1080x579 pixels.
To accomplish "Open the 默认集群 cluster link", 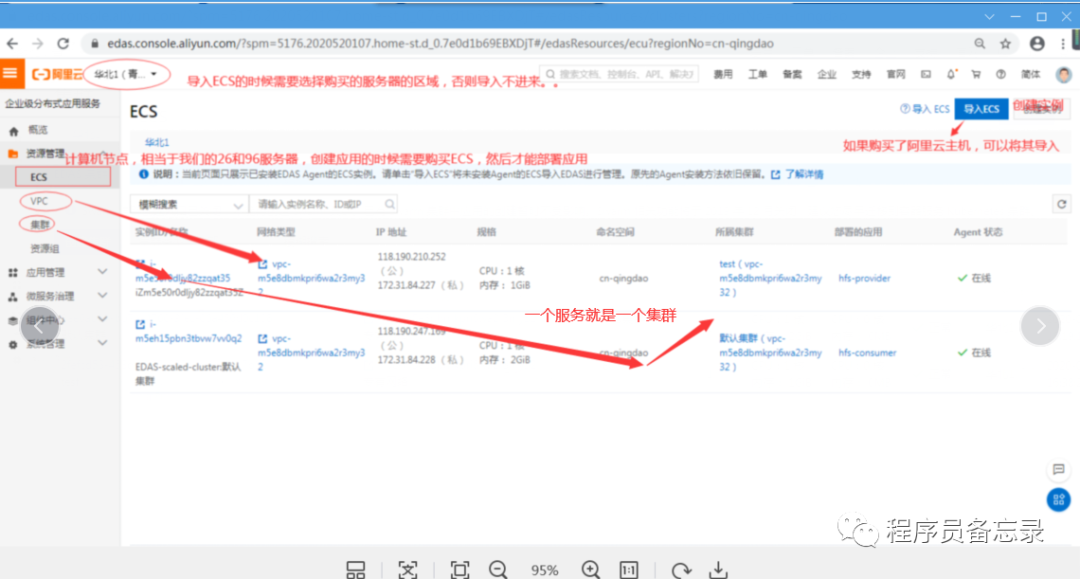I will (x=770, y=352).
